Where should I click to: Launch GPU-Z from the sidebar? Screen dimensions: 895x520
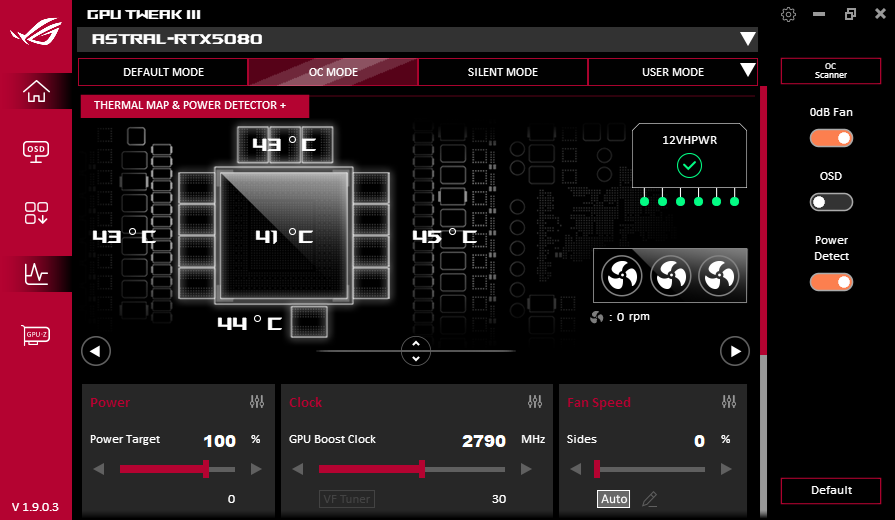[36, 334]
